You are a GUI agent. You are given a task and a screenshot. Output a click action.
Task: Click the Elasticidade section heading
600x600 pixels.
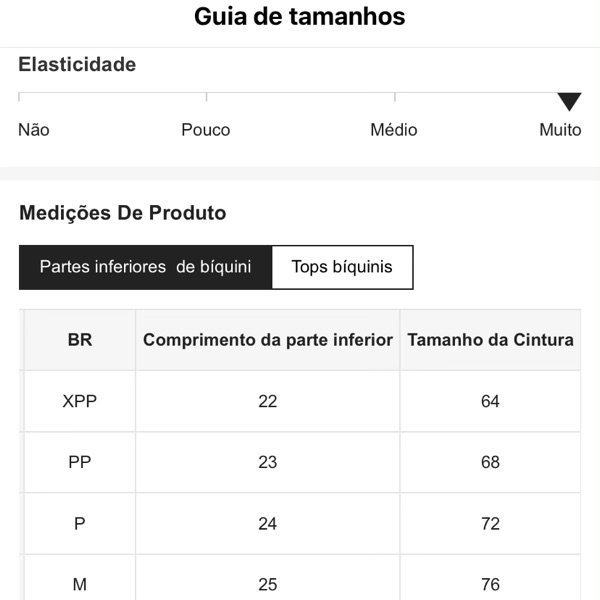(x=77, y=65)
